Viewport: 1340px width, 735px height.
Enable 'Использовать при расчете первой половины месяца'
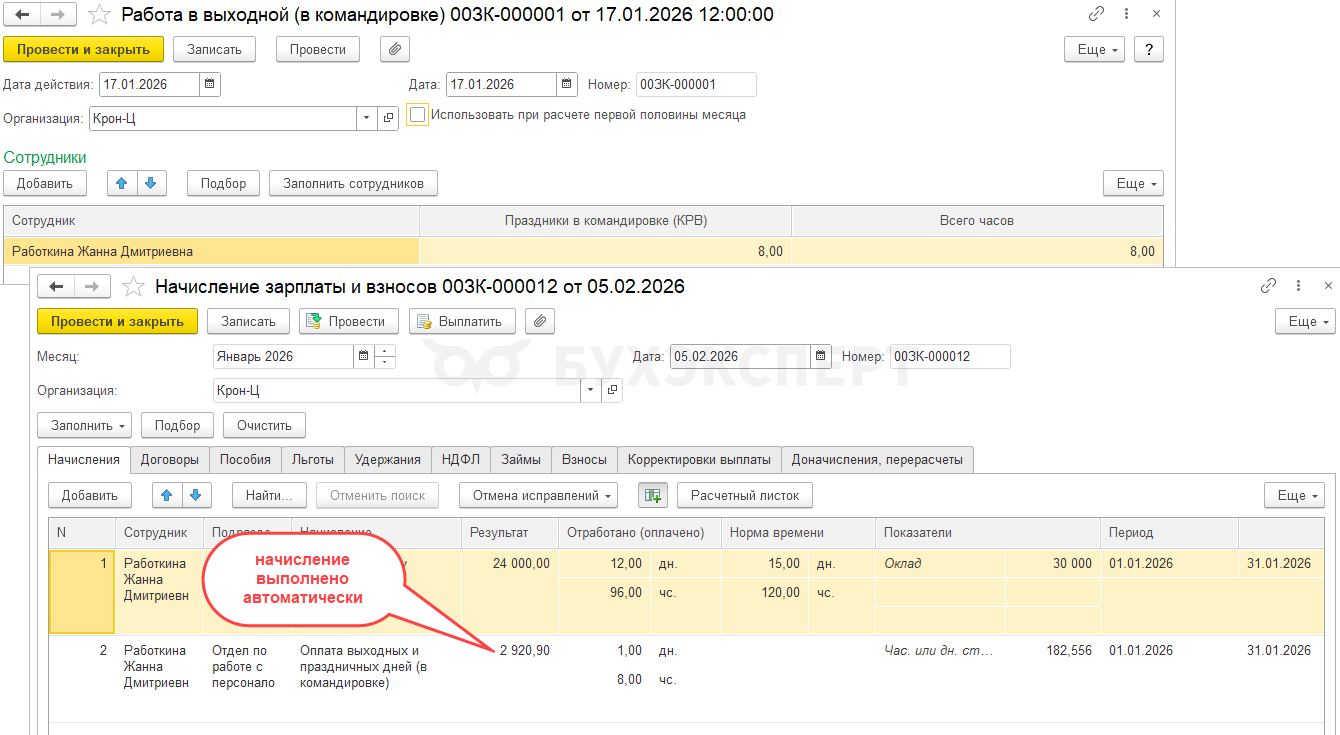(418, 115)
